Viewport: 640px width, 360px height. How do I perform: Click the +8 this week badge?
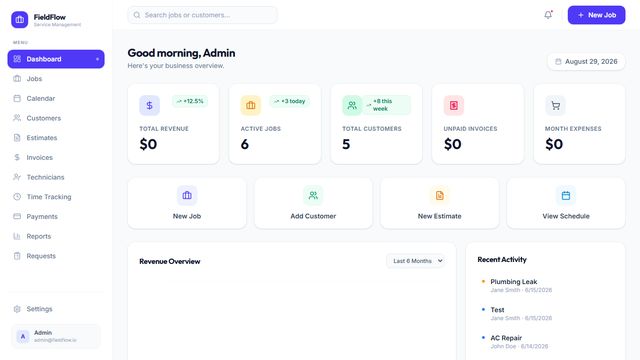click(386, 105)
